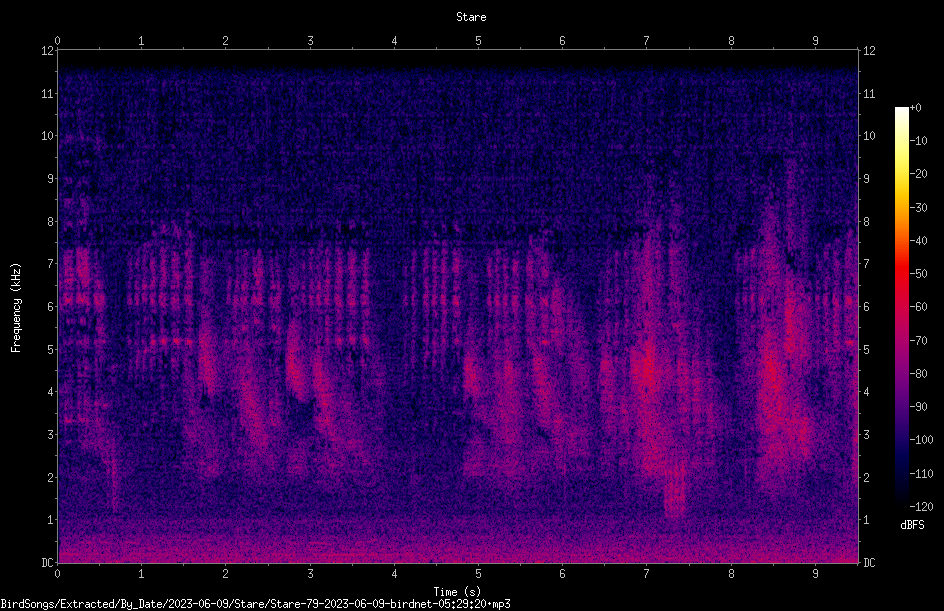Click "3" on the bottom time axis

coord(310,574)
